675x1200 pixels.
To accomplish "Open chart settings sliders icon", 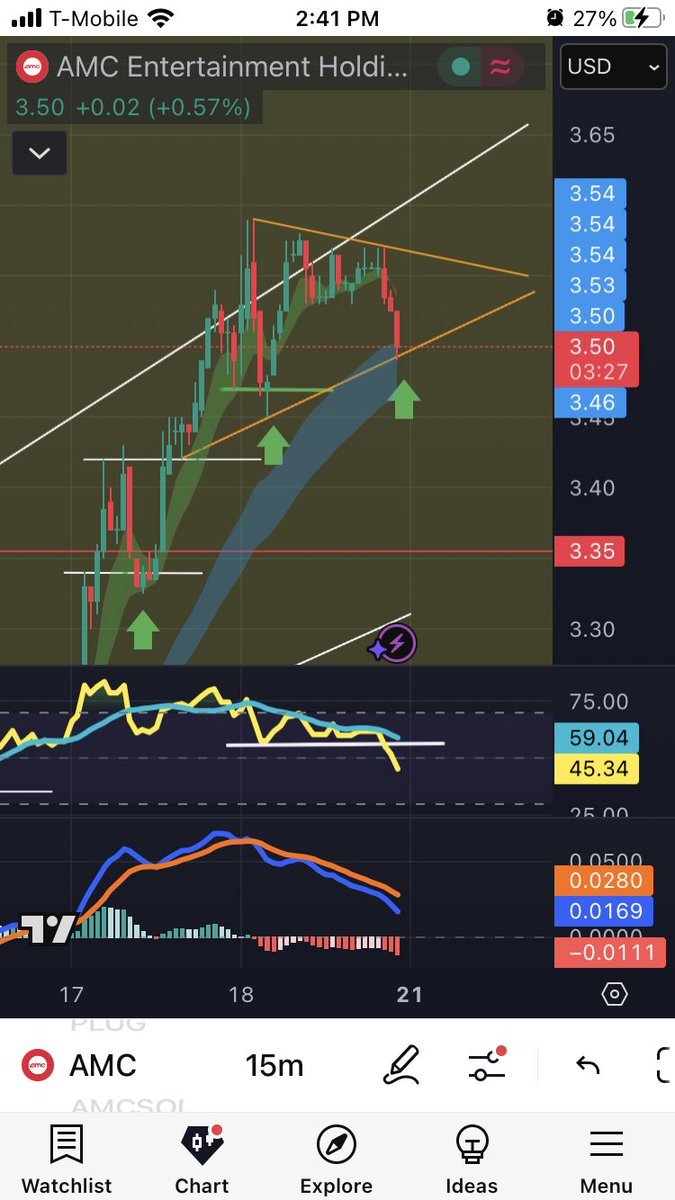I will click(x=487, y=1065).
